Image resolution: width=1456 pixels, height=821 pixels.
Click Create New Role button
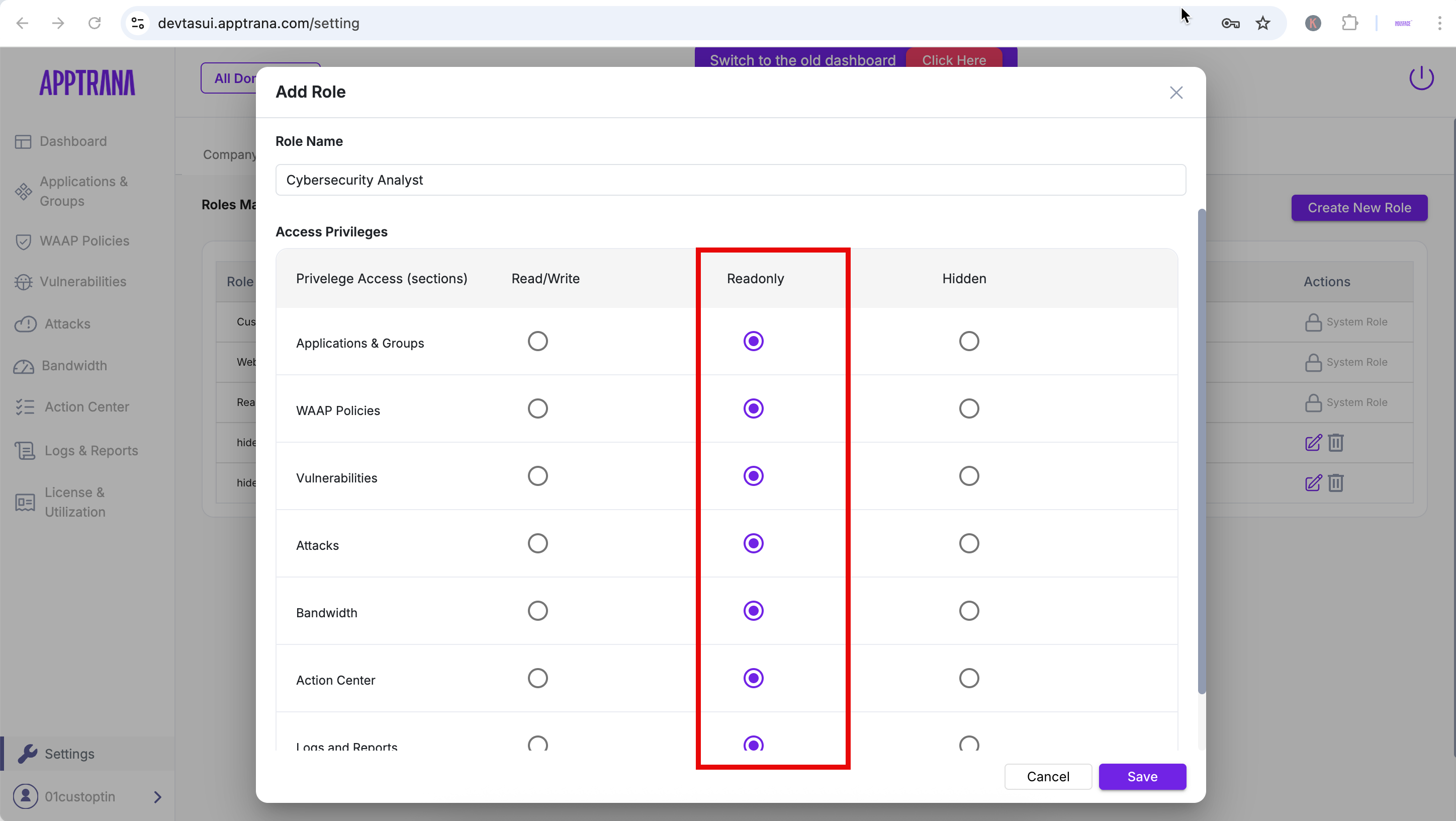tap(1359, 207)
